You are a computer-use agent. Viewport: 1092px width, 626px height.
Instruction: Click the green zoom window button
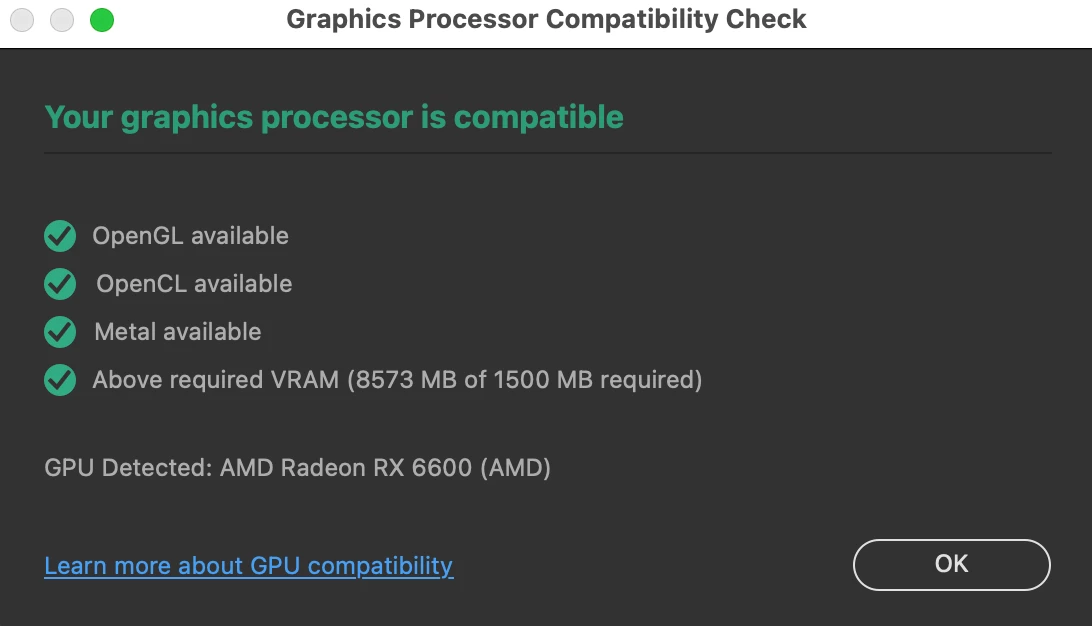101,19
